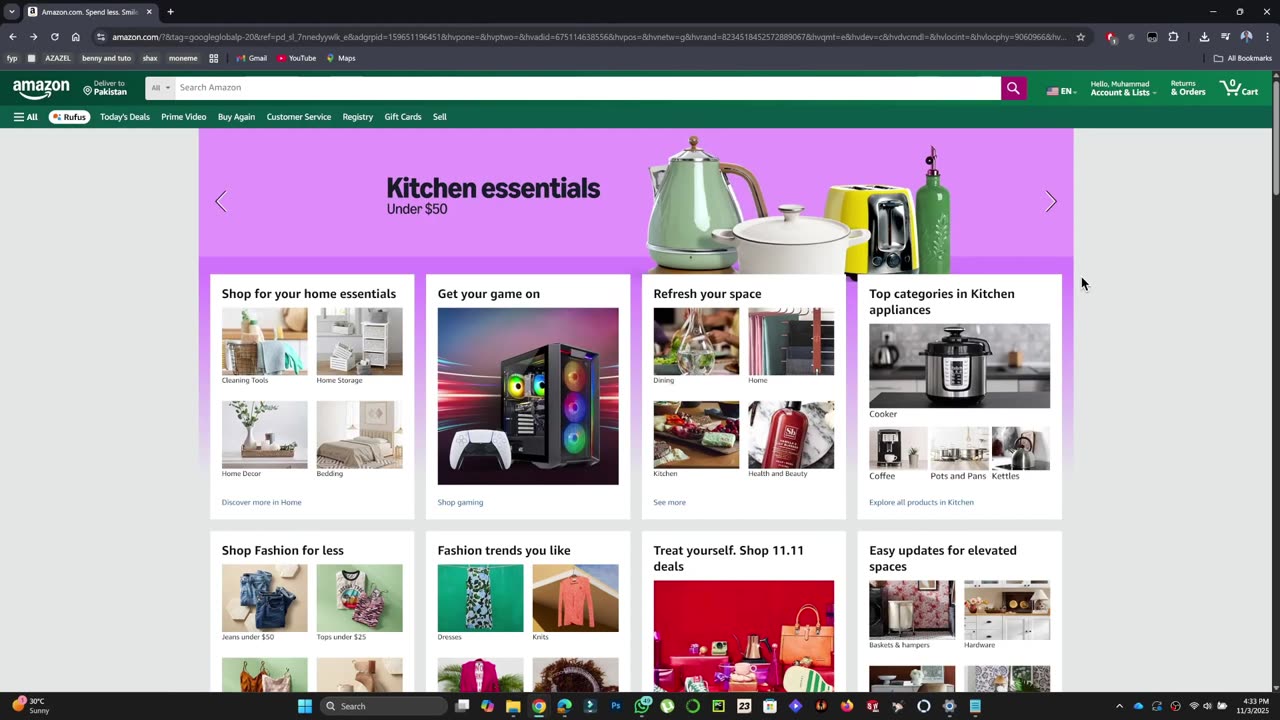This screenshot has height=720, width=1280.
Task: Click the browser Home icon
Action: (75, 37)
